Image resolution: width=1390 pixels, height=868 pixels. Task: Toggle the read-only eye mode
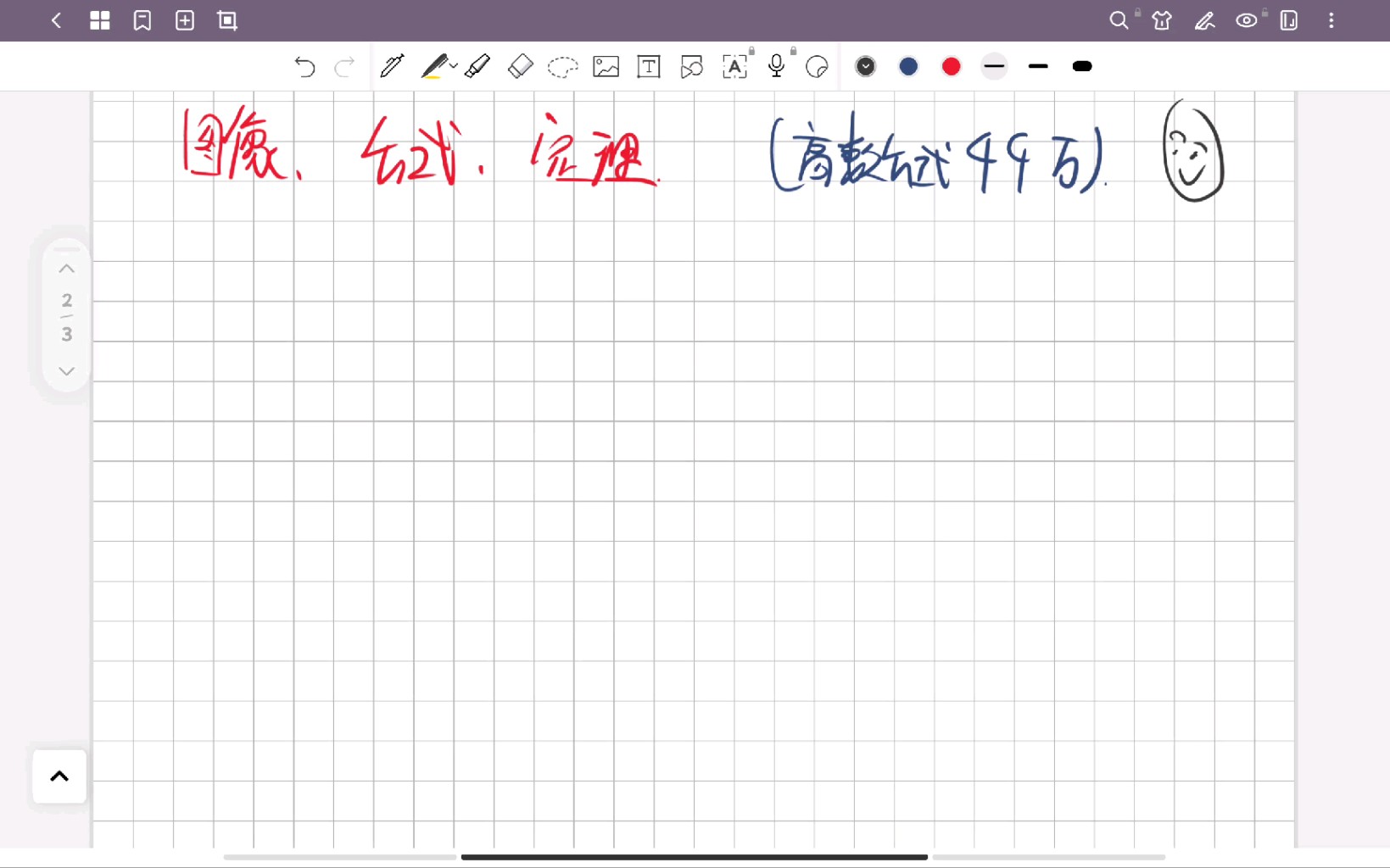click(x=1247, y=20)
